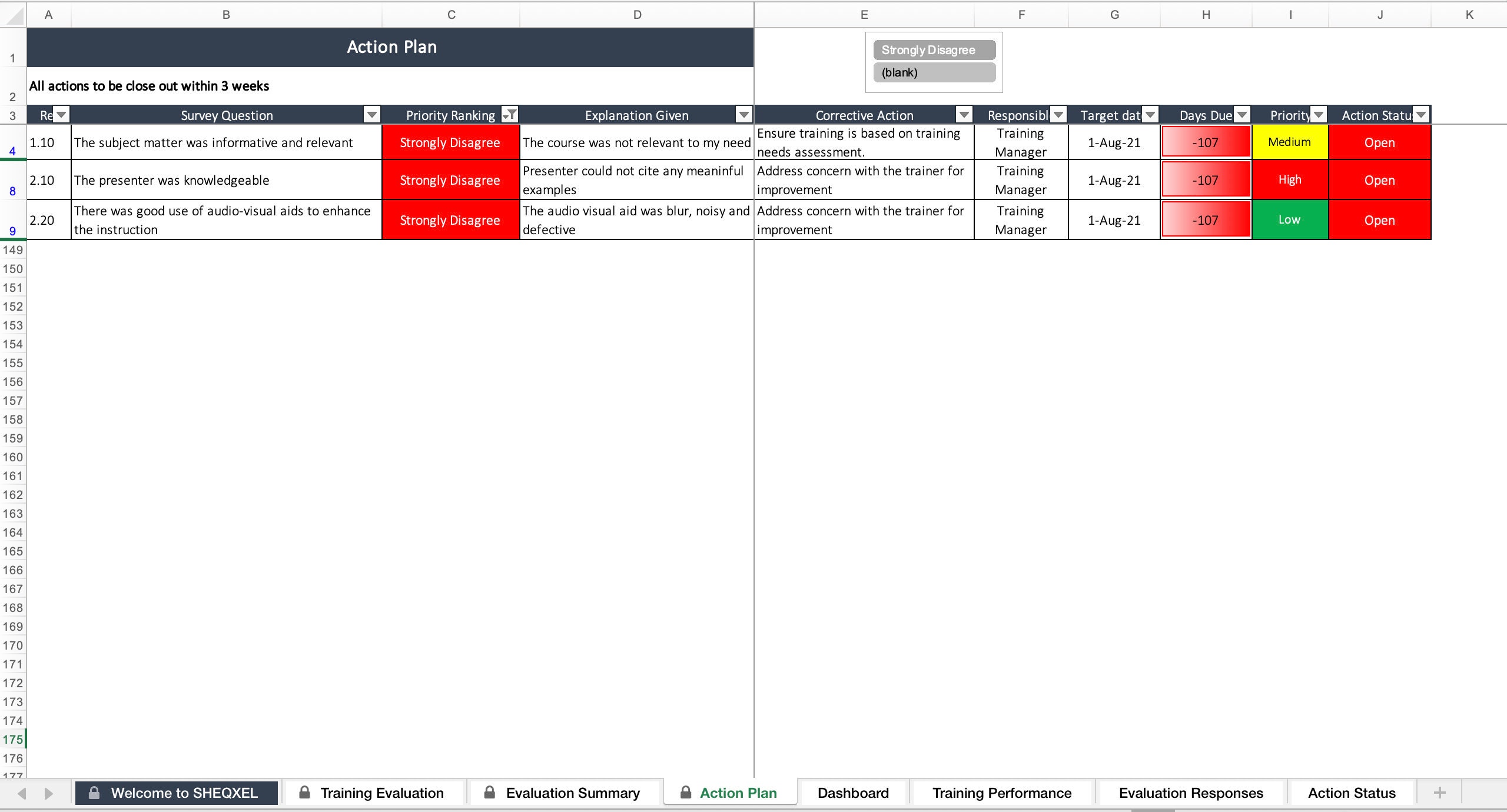The width and height of the screenshot is (1507, 812).
Task: Click the Medium priority yellow cell
Action: click(1290, 142)
